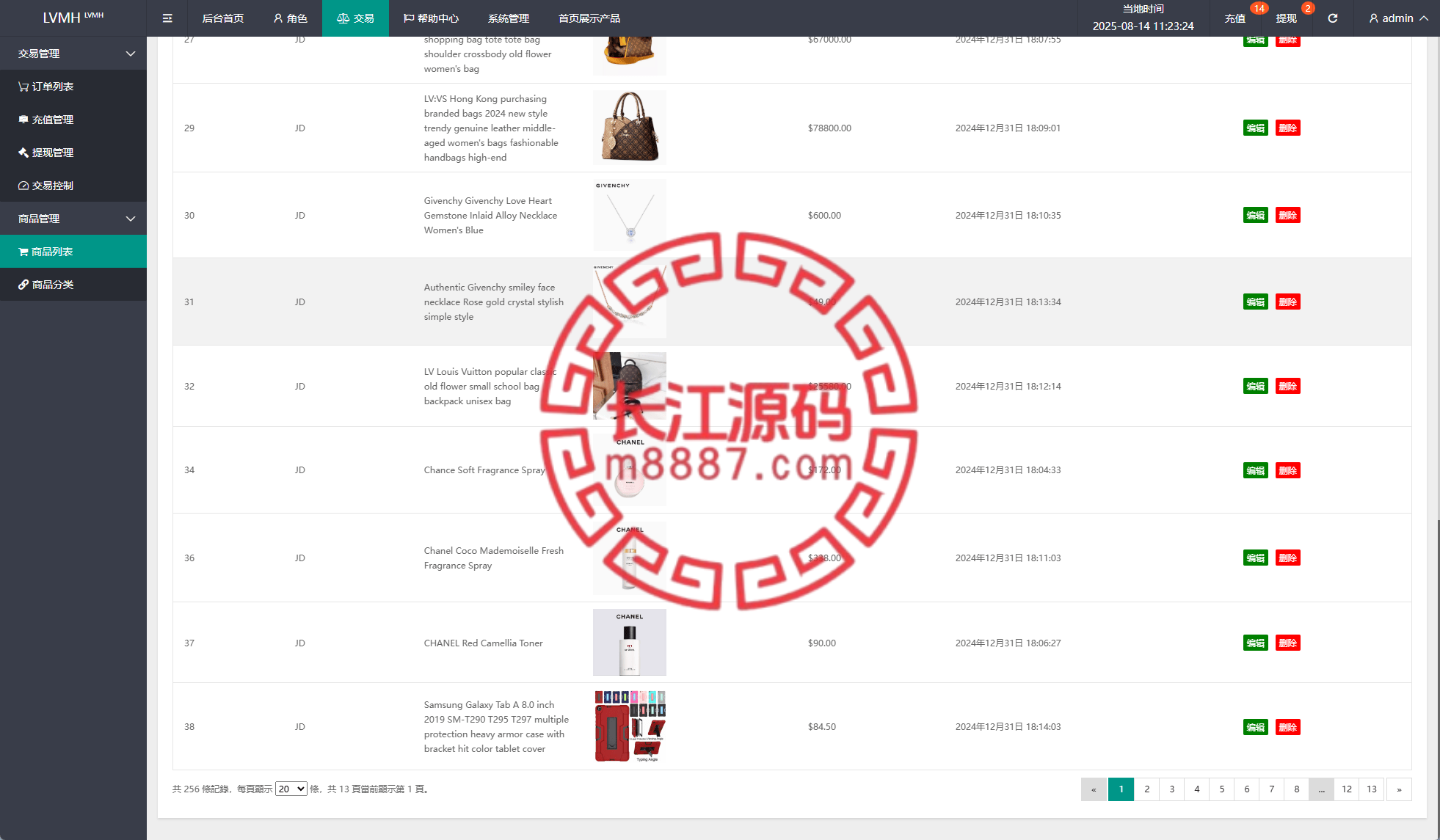Go to page 6

(x=1247, y=789)
